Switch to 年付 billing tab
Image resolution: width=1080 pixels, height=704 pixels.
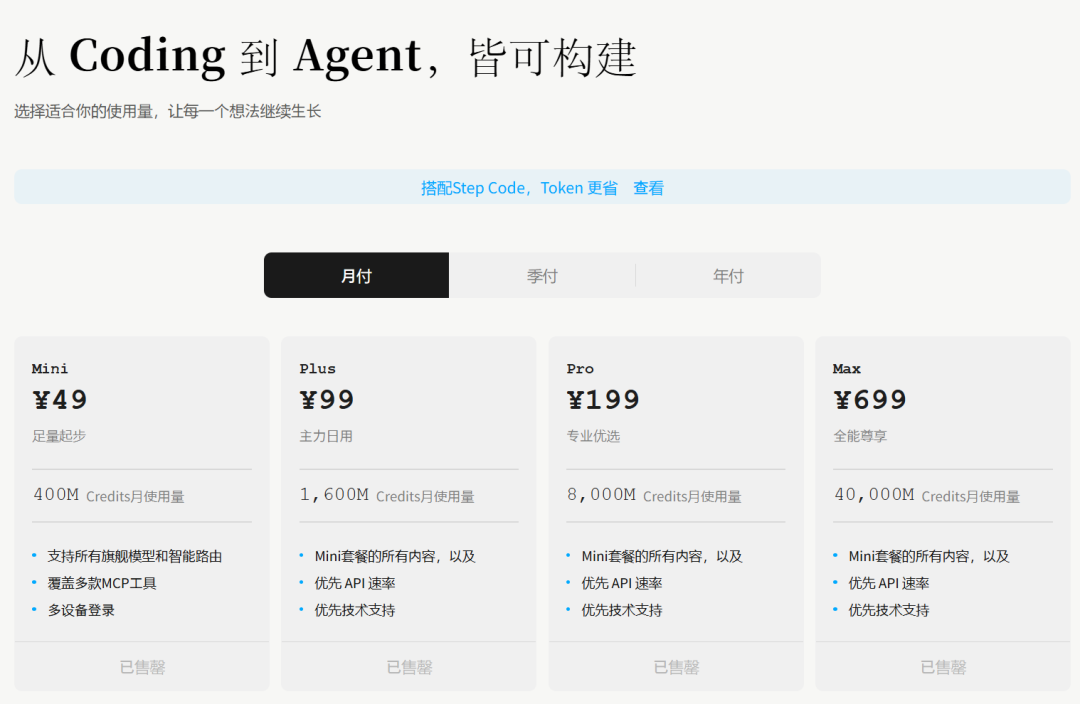click(x=728, y=276)
